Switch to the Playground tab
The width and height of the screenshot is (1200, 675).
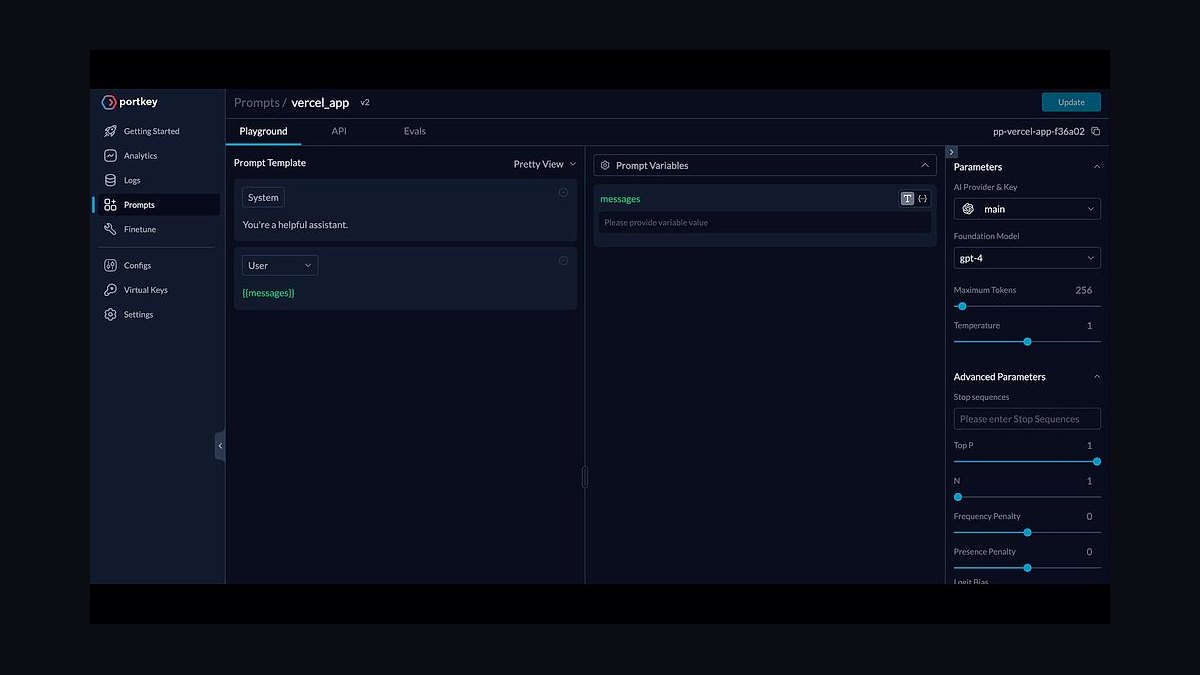click(x=263, y=131)
